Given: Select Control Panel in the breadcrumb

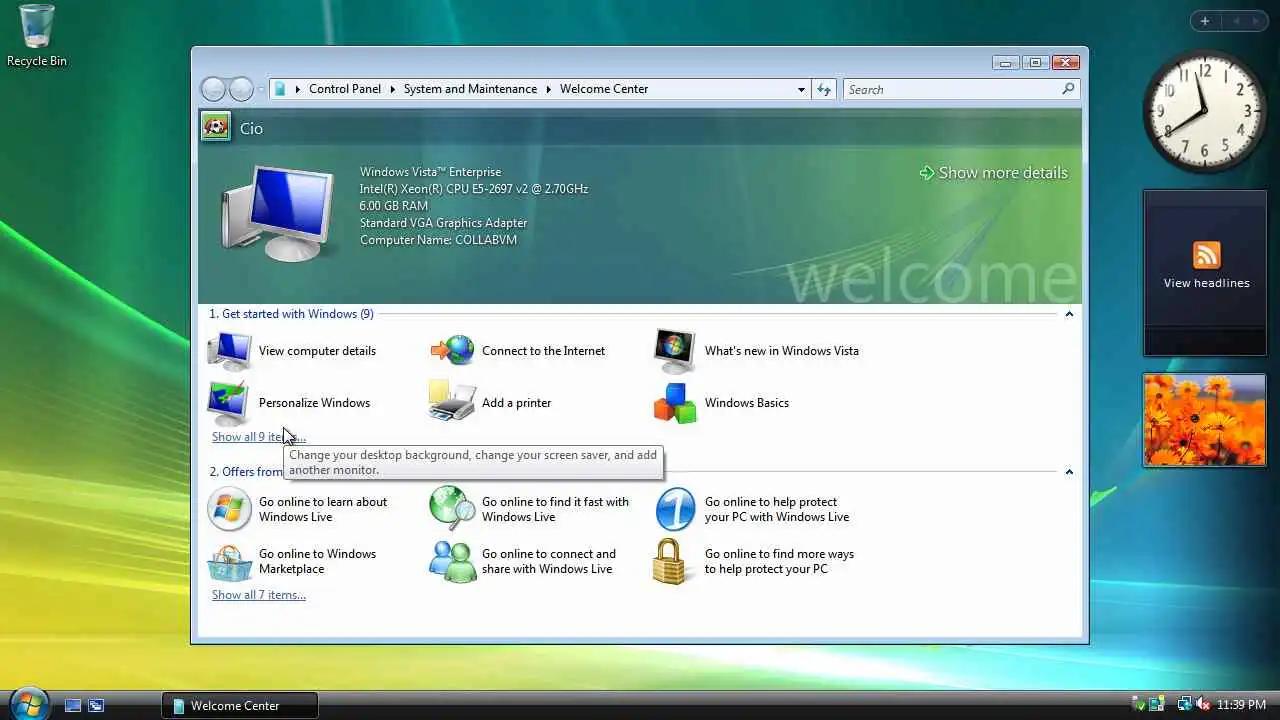Looking at the screenshot, I should [345, 89].
